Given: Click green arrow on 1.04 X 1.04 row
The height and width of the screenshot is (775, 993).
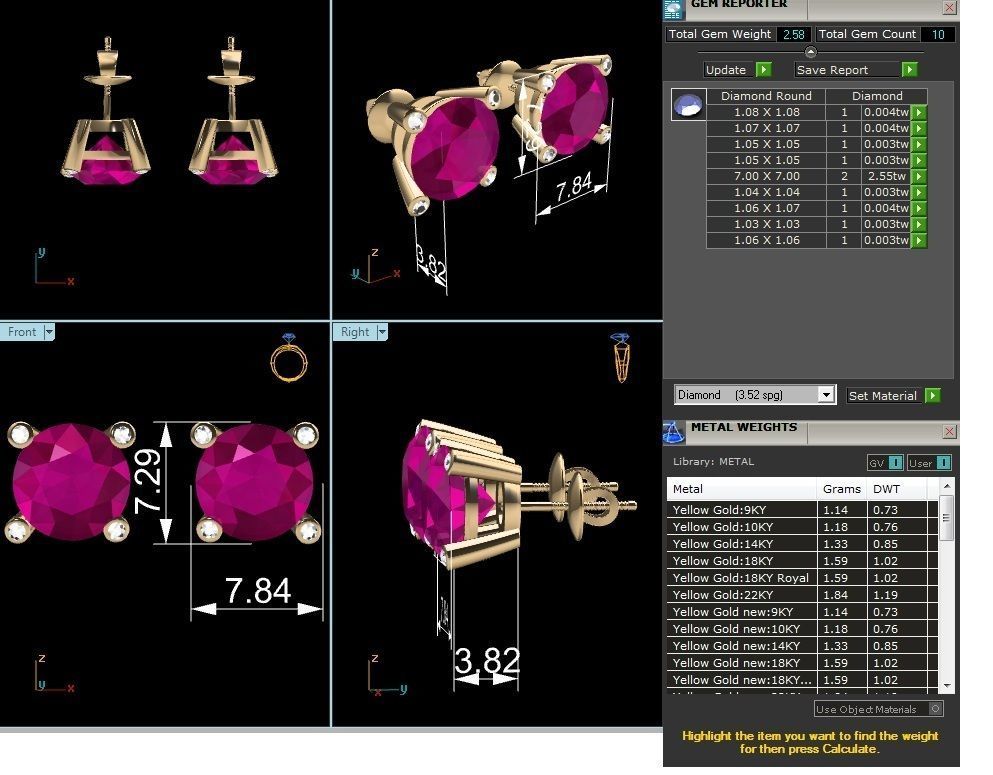Looking at the screenshot, I should point(919,192).
